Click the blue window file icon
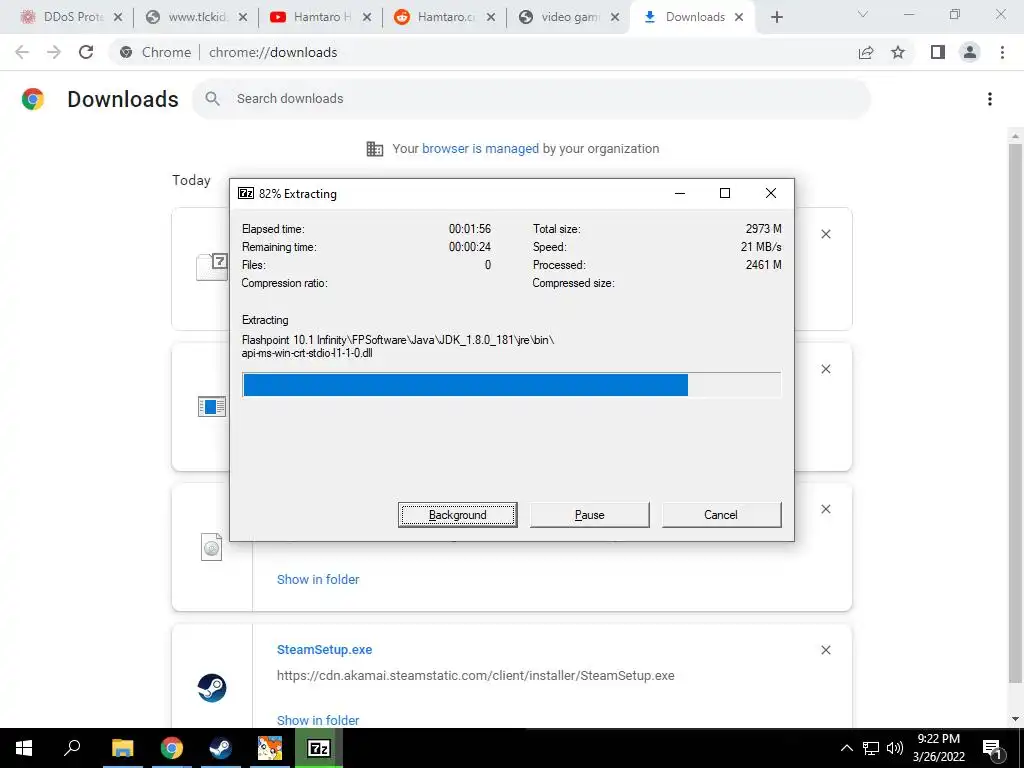Viewport: 1024px width, 768px height. 212,407
